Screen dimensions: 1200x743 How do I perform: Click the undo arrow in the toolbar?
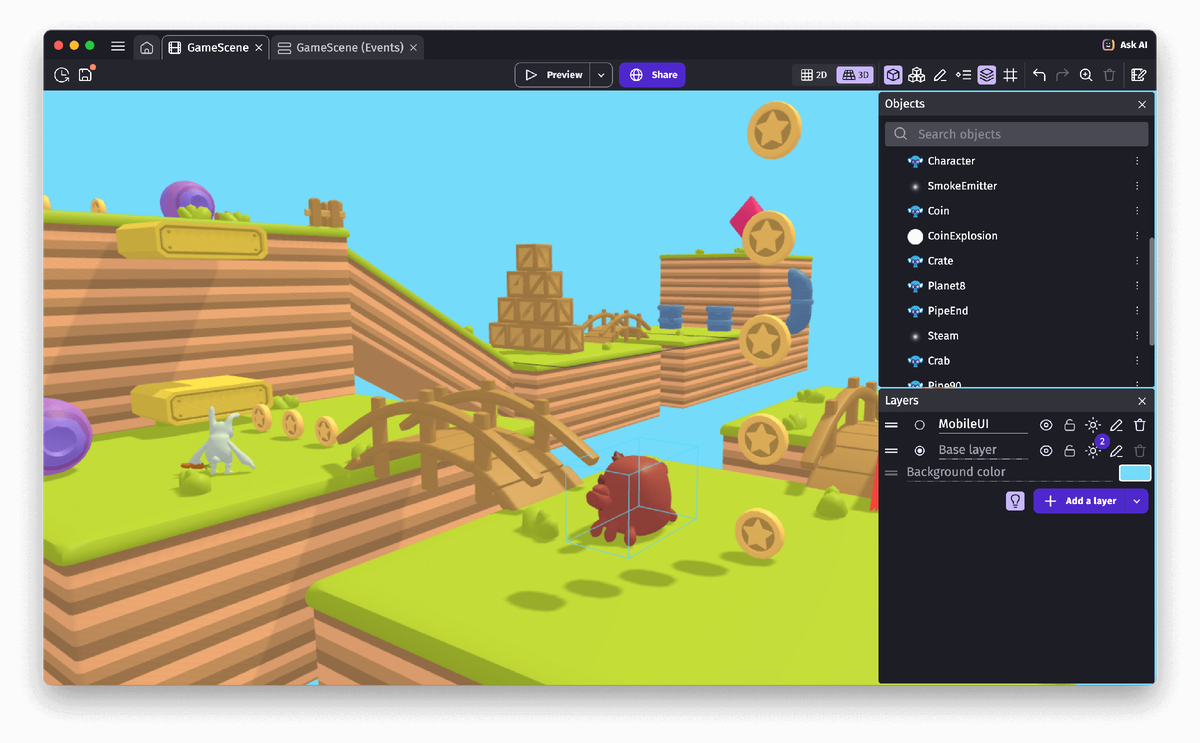pyautogui.click(x=1039, y=74)
